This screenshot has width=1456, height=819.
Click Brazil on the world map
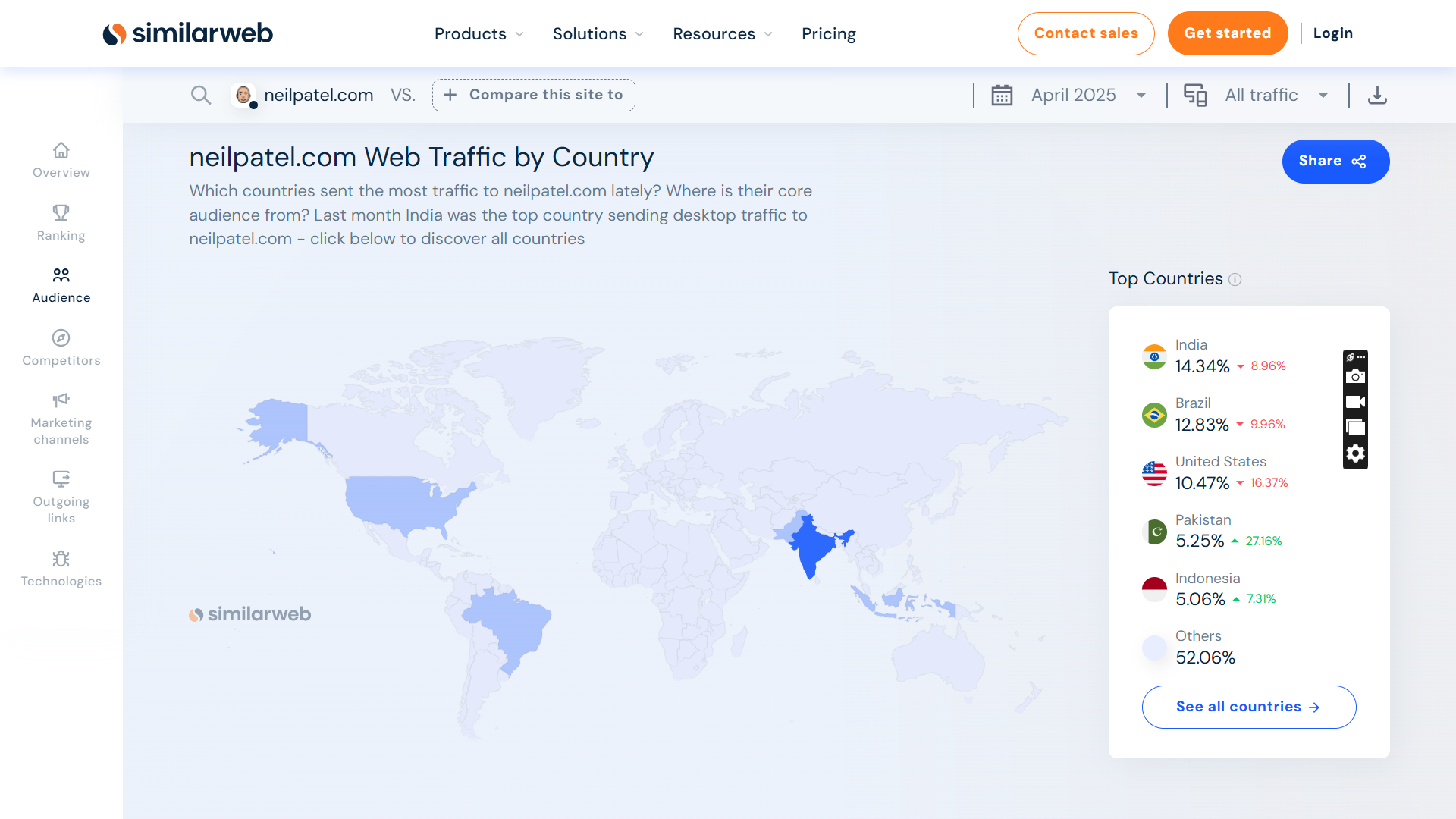tap(508, 626)
